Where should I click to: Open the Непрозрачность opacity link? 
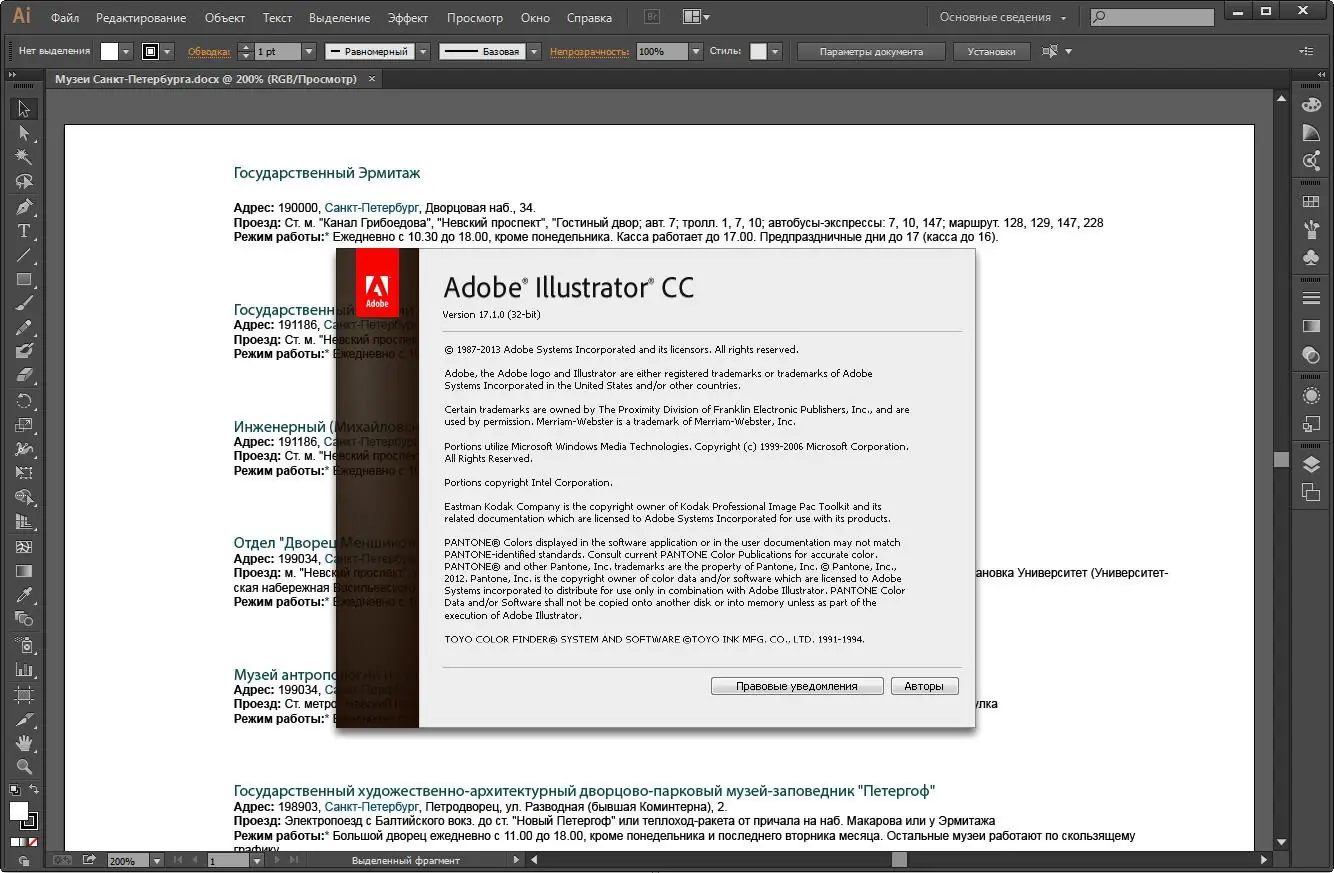pyautogui.click(x=590, y=52)
